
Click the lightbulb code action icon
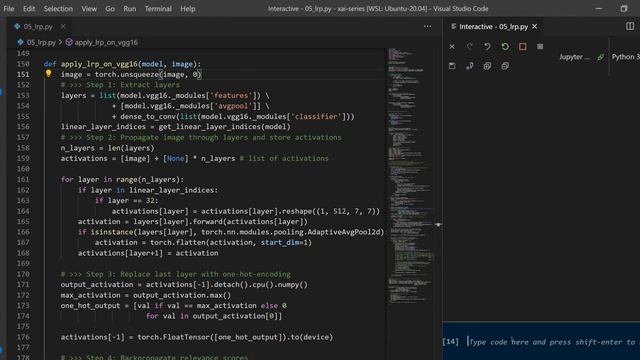click(x=48, y=73)
